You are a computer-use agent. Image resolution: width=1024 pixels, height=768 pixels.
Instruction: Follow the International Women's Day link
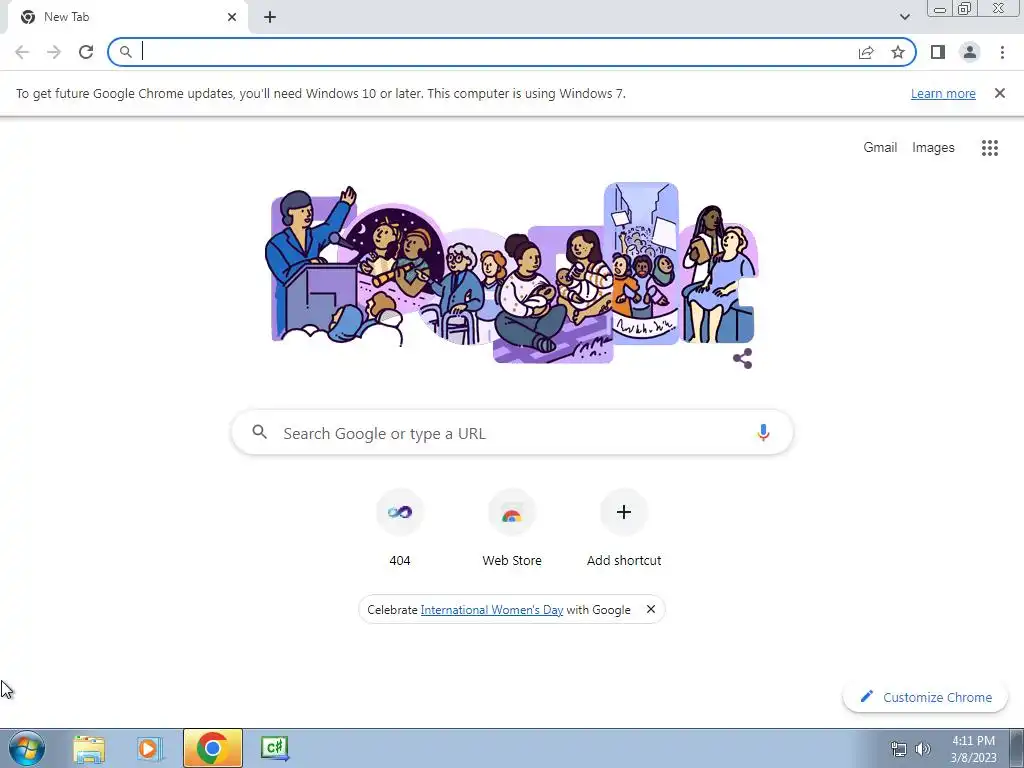492,610
